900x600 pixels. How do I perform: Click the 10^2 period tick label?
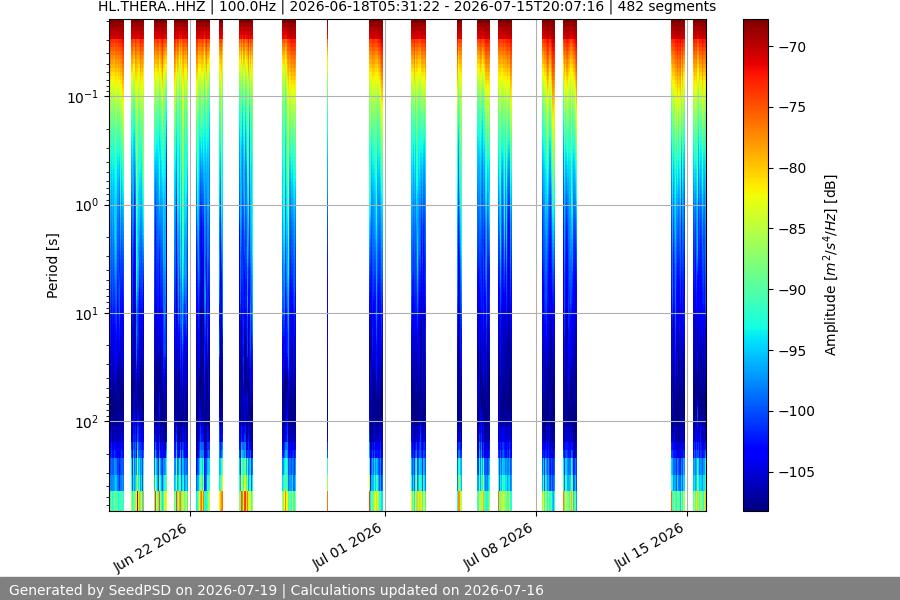tap(86, 423)
